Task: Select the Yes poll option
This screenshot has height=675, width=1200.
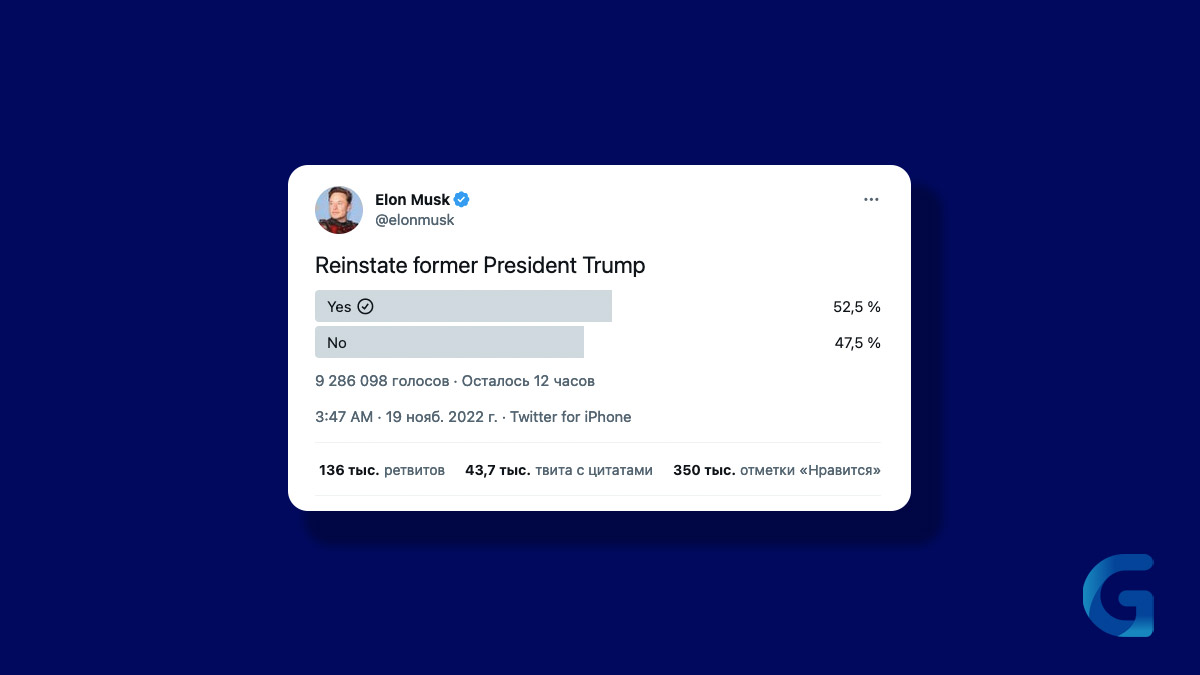Action: [598, 306]
